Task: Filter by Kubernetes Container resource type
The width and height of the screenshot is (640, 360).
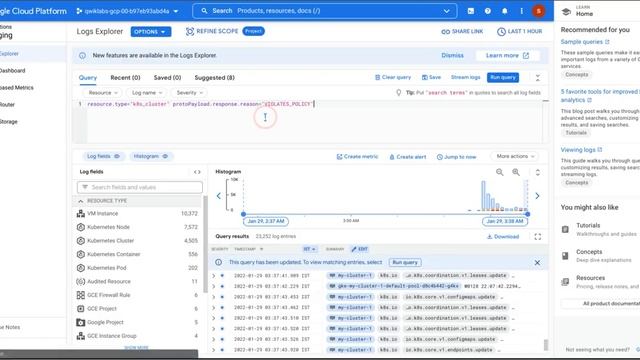Action: [137, 254]
